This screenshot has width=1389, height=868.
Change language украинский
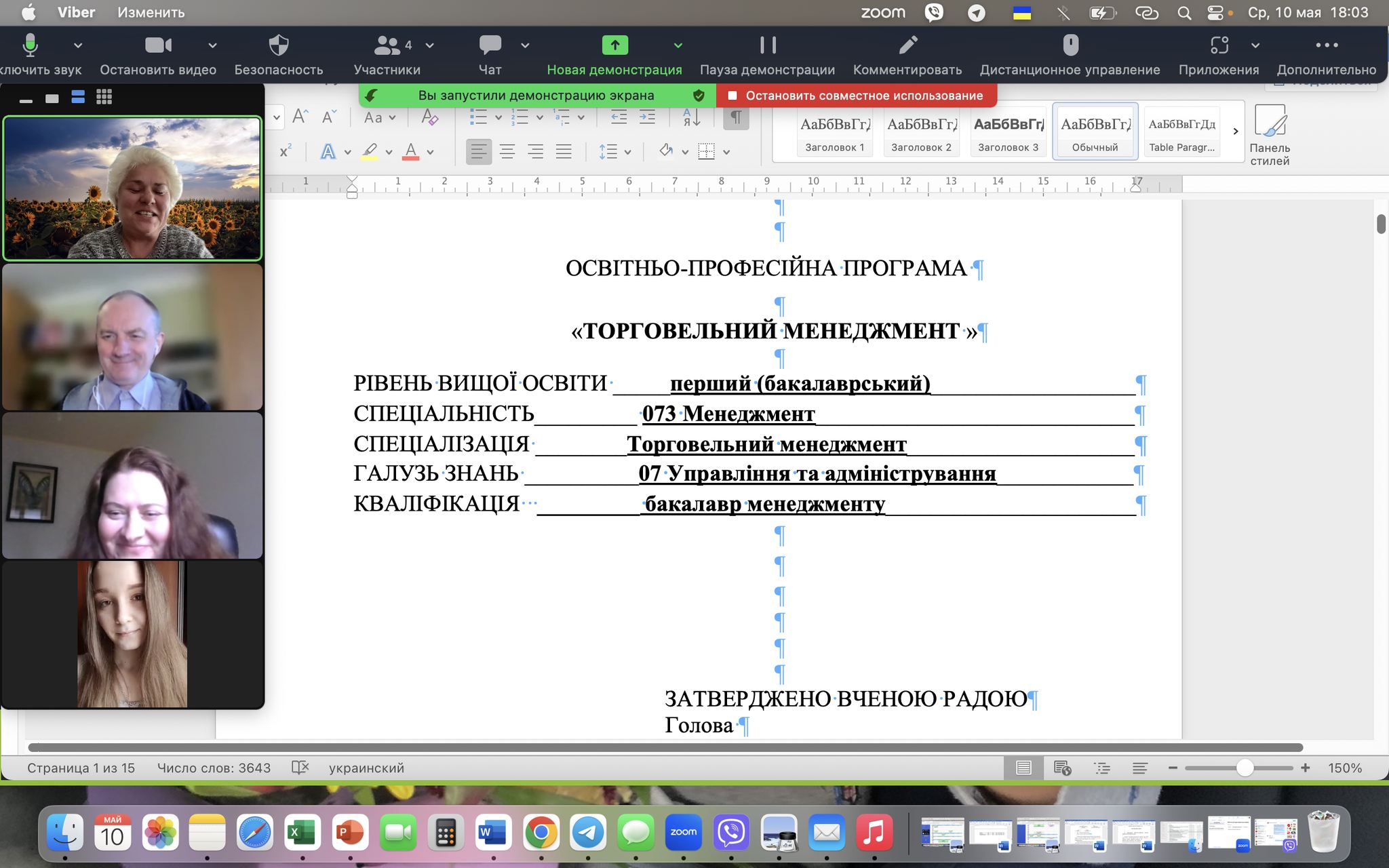(366, 768)
